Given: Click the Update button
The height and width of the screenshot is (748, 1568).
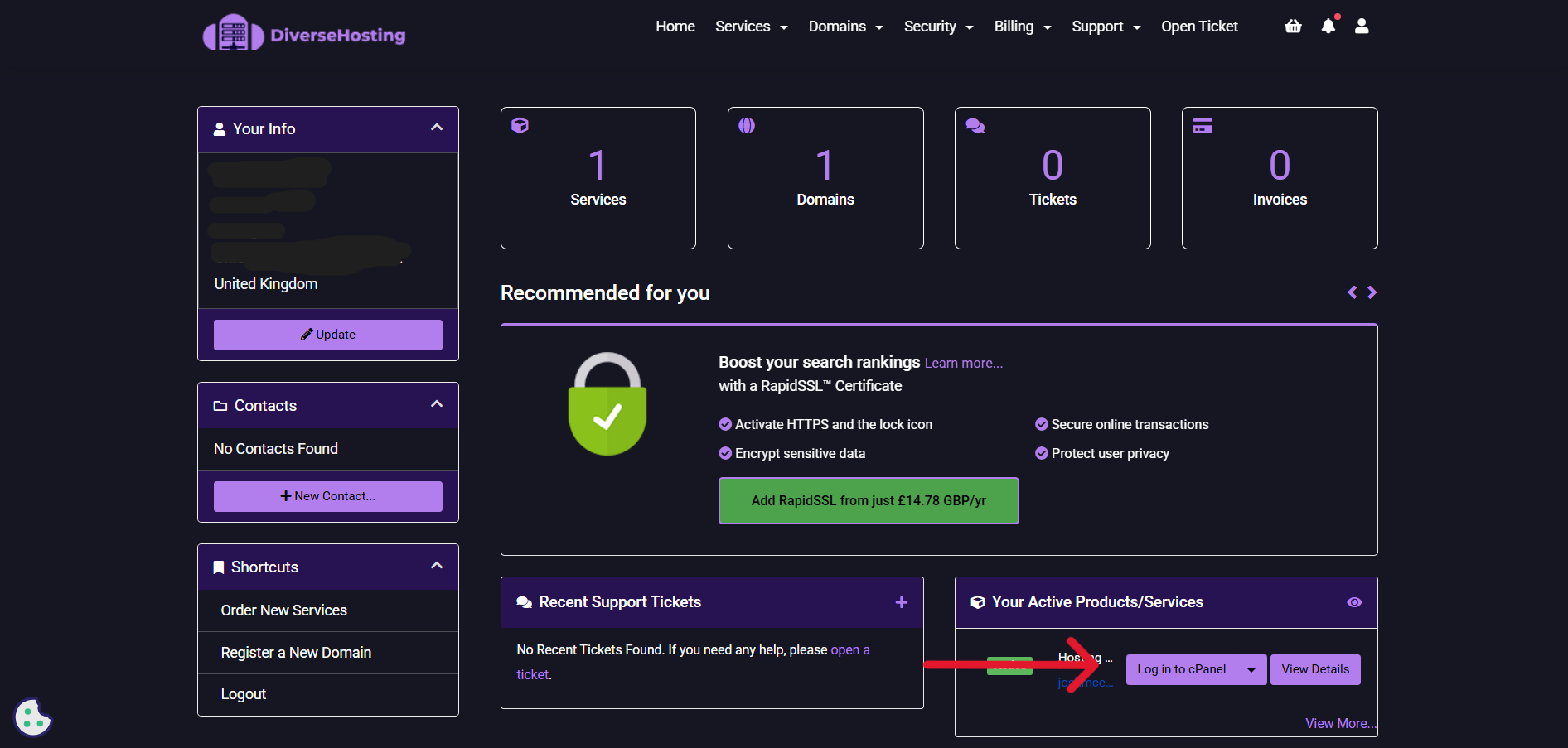Looking at the screenshot, I should click(328, 335).
